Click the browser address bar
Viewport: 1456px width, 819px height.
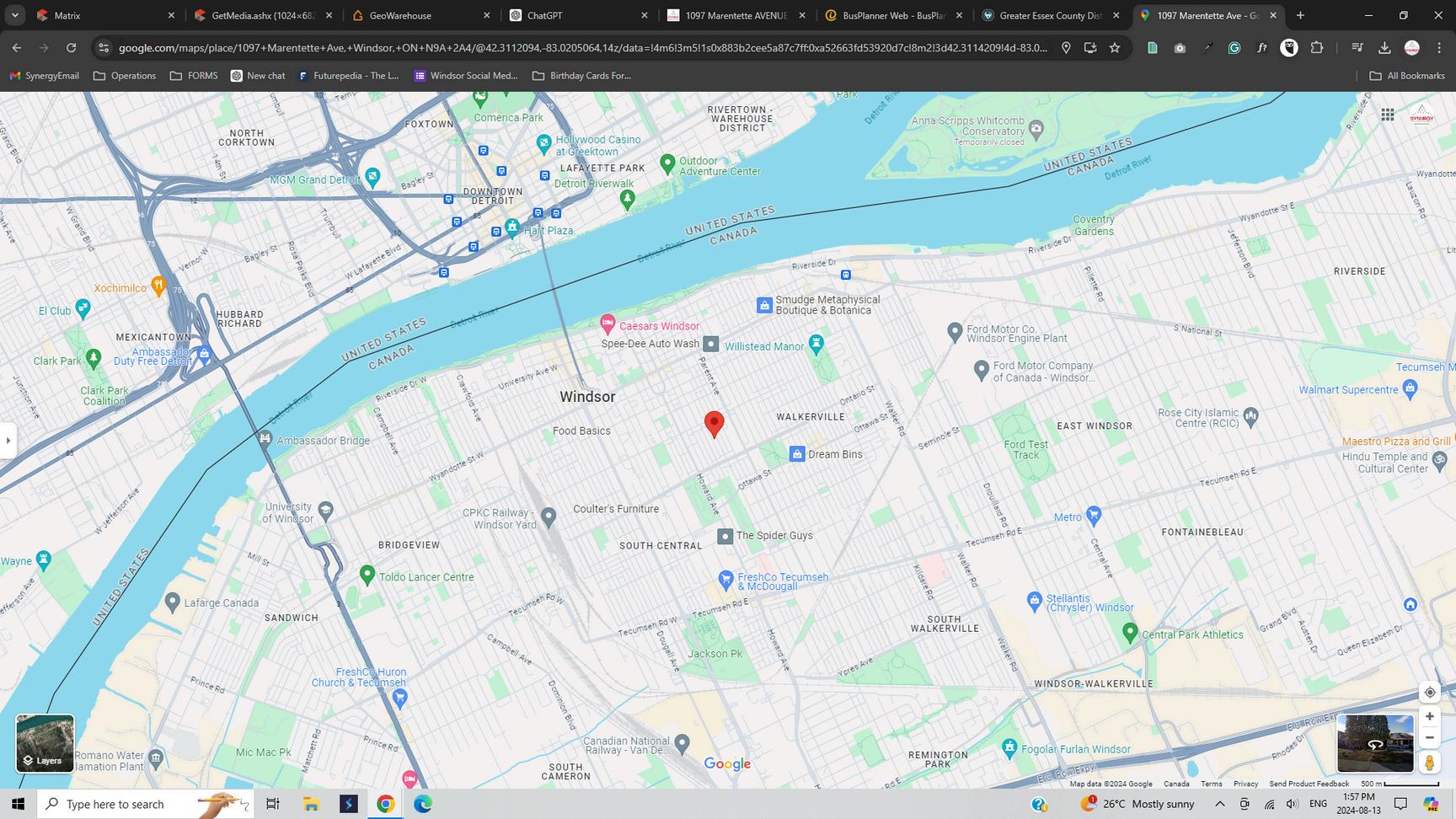point(583,48)
